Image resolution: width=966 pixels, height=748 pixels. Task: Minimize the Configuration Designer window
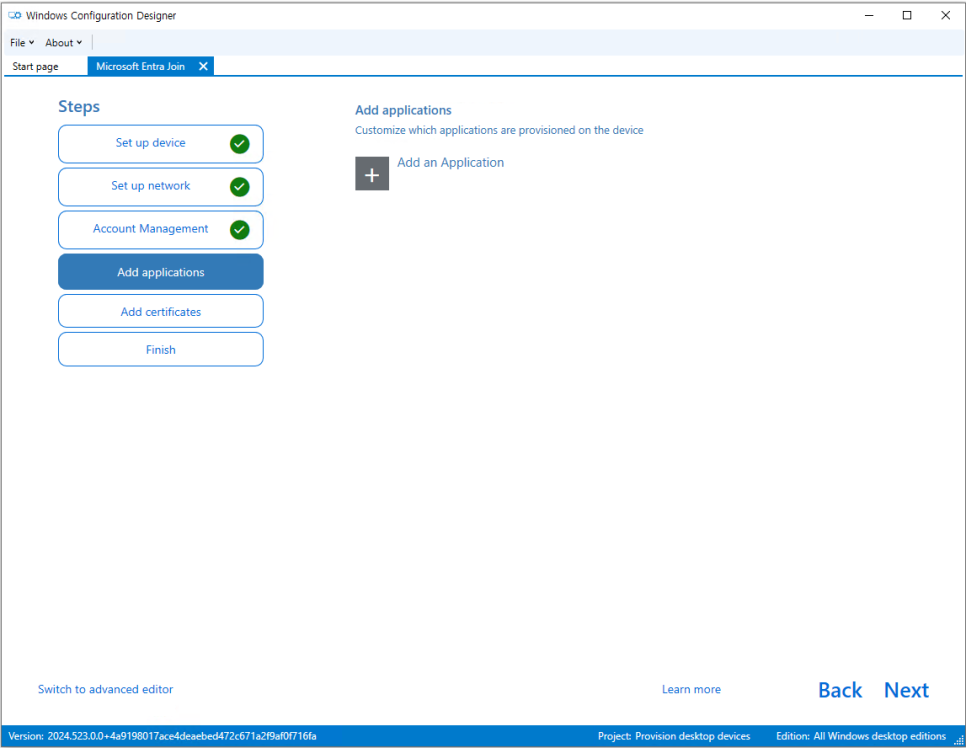click(869, 15)
